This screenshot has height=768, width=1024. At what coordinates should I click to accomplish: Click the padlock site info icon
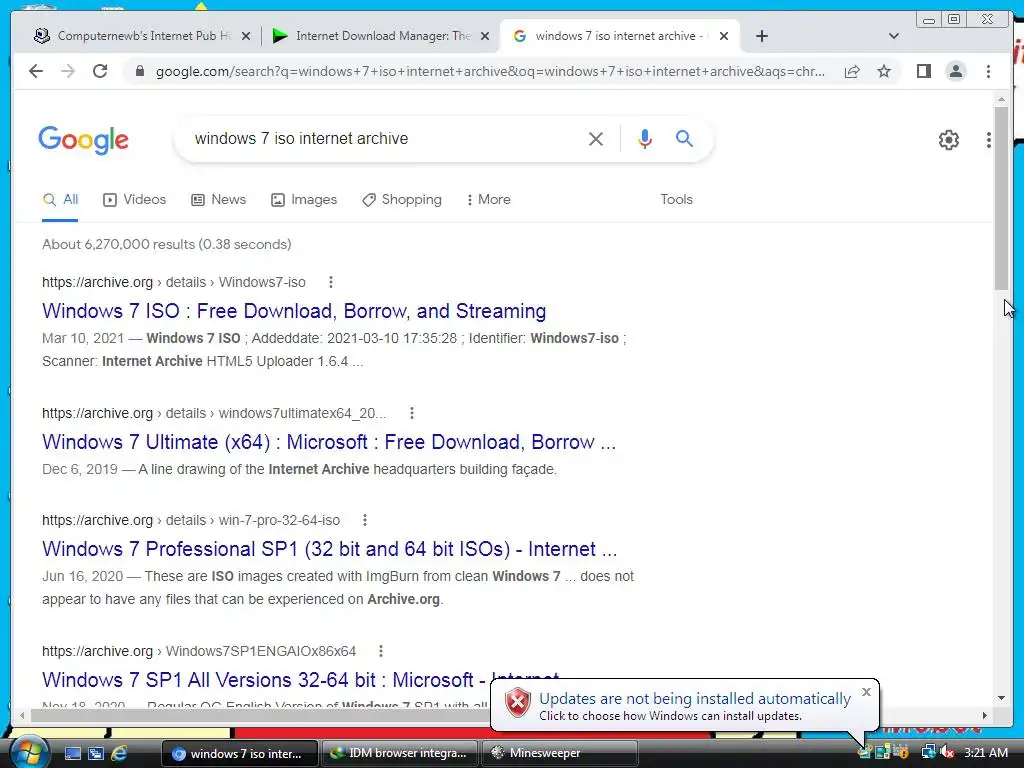tap(139, 71)
